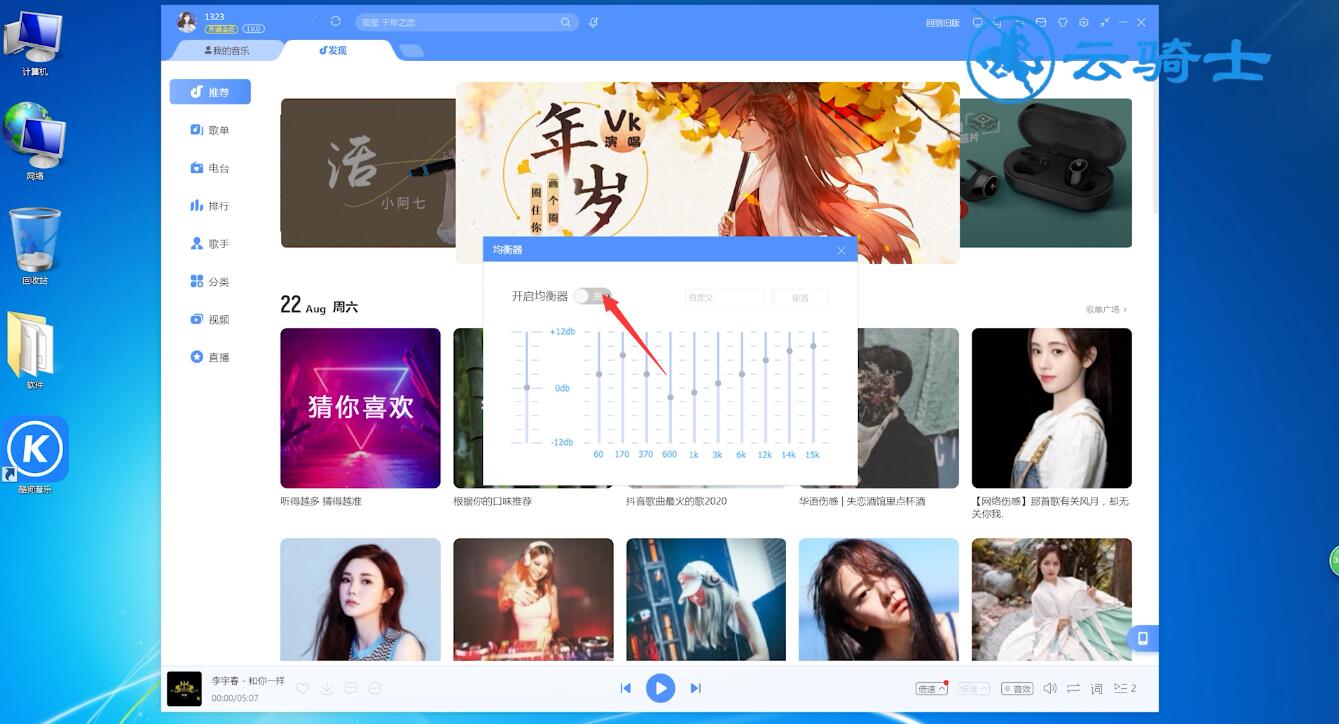Viewport: 1339px width, 724px height.
Task: Click the skin T-shirt icon in title bar
Action: 1062,22
